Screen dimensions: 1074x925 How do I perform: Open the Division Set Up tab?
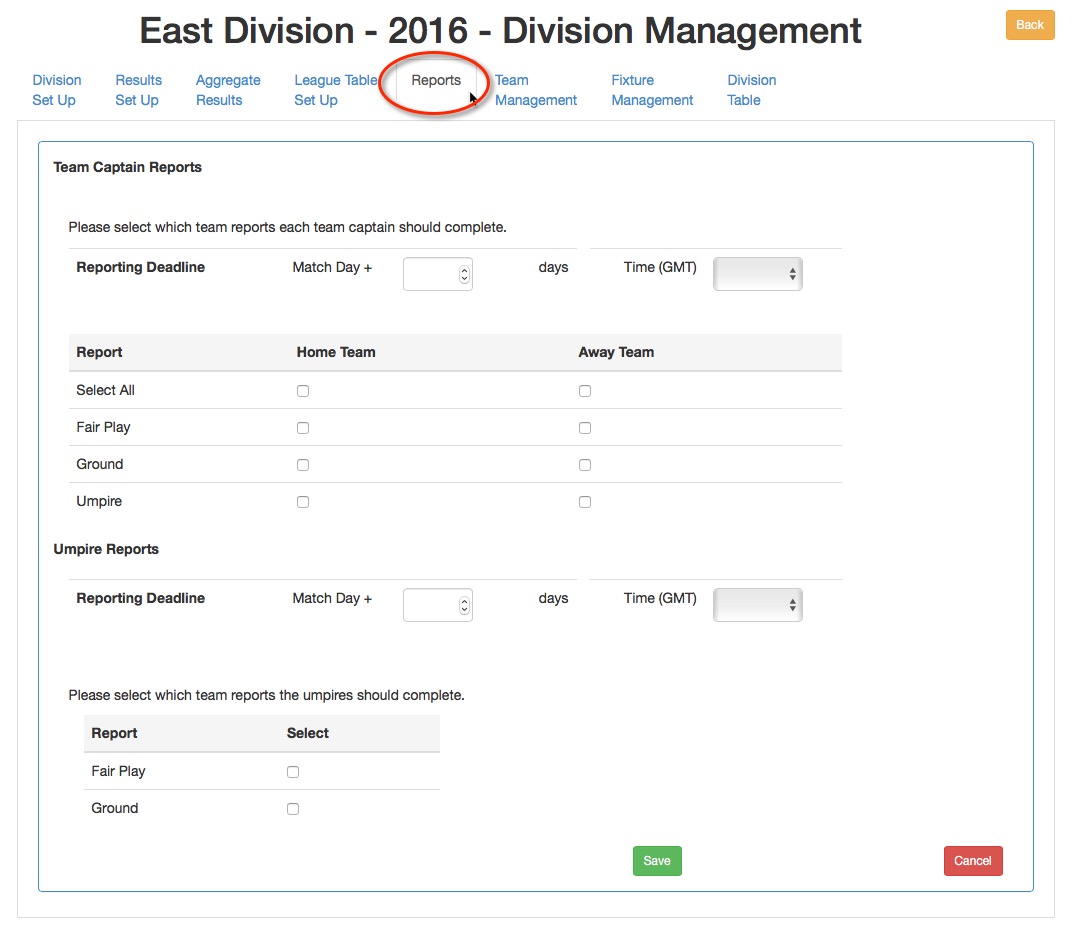pyautogui.click(x=57, y=90)
